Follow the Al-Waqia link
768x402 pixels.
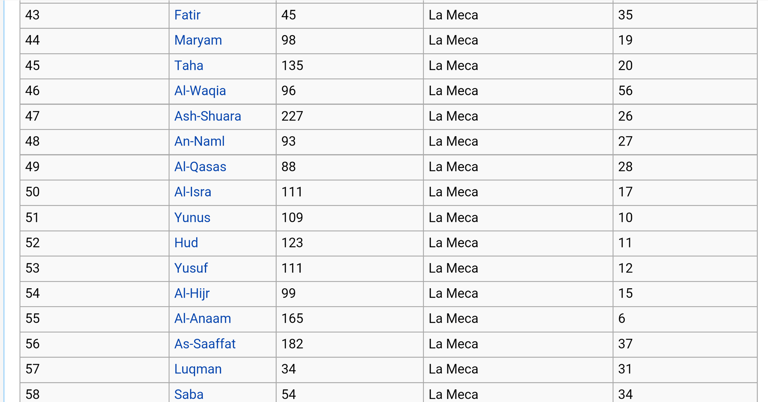click(200, 91)
